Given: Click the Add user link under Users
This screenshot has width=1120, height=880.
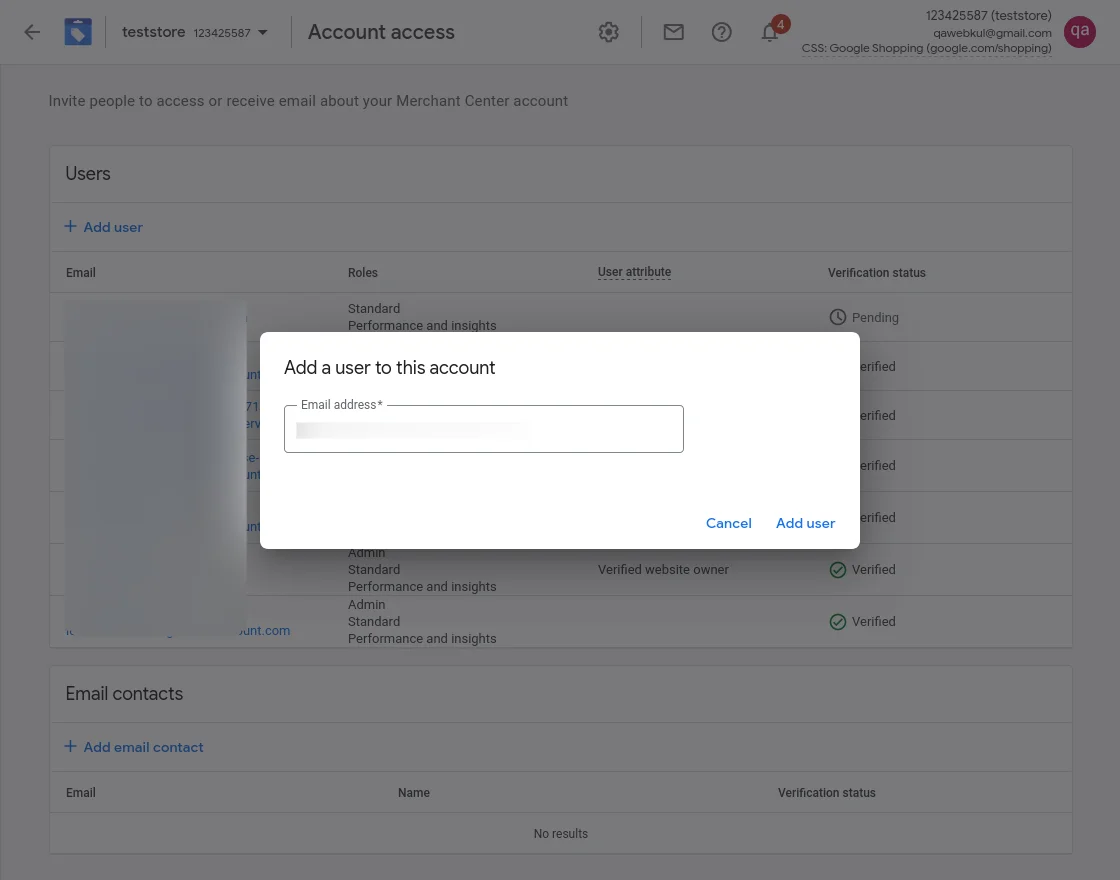Looking at the screenshot, I should (x=104, y=227).
